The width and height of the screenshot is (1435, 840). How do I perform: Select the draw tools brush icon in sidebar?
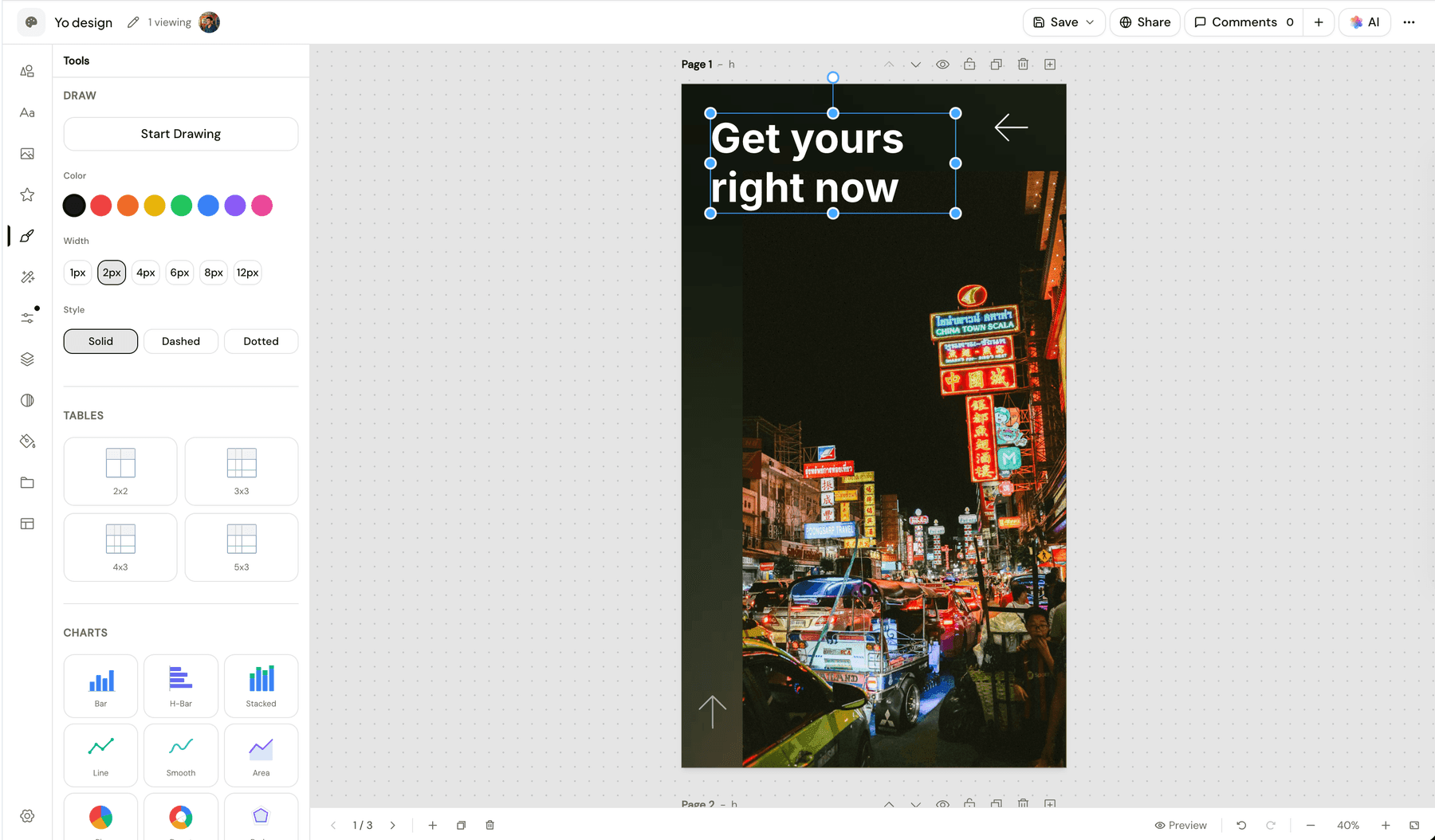point(27,236)
